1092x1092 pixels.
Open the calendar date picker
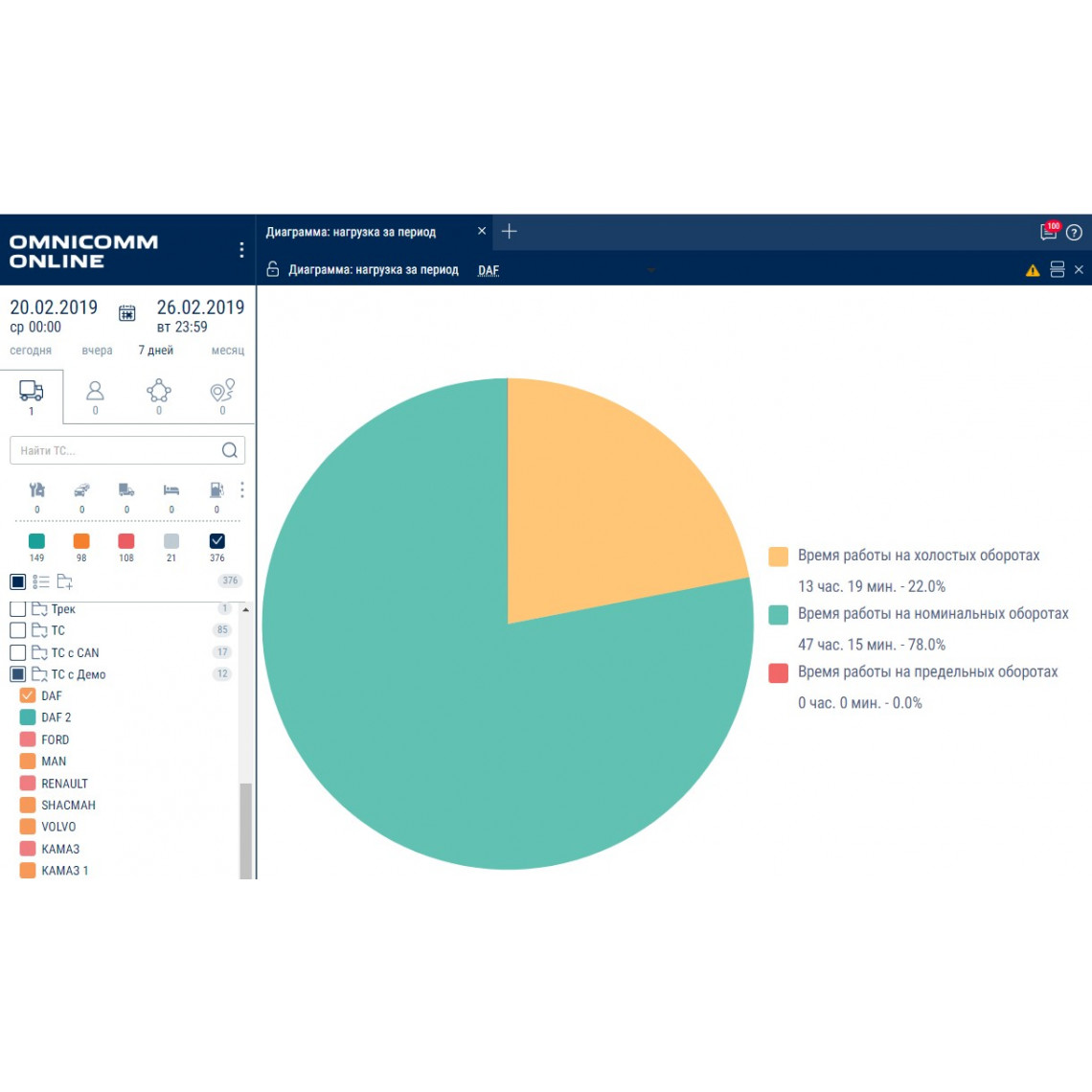(126, 313)
